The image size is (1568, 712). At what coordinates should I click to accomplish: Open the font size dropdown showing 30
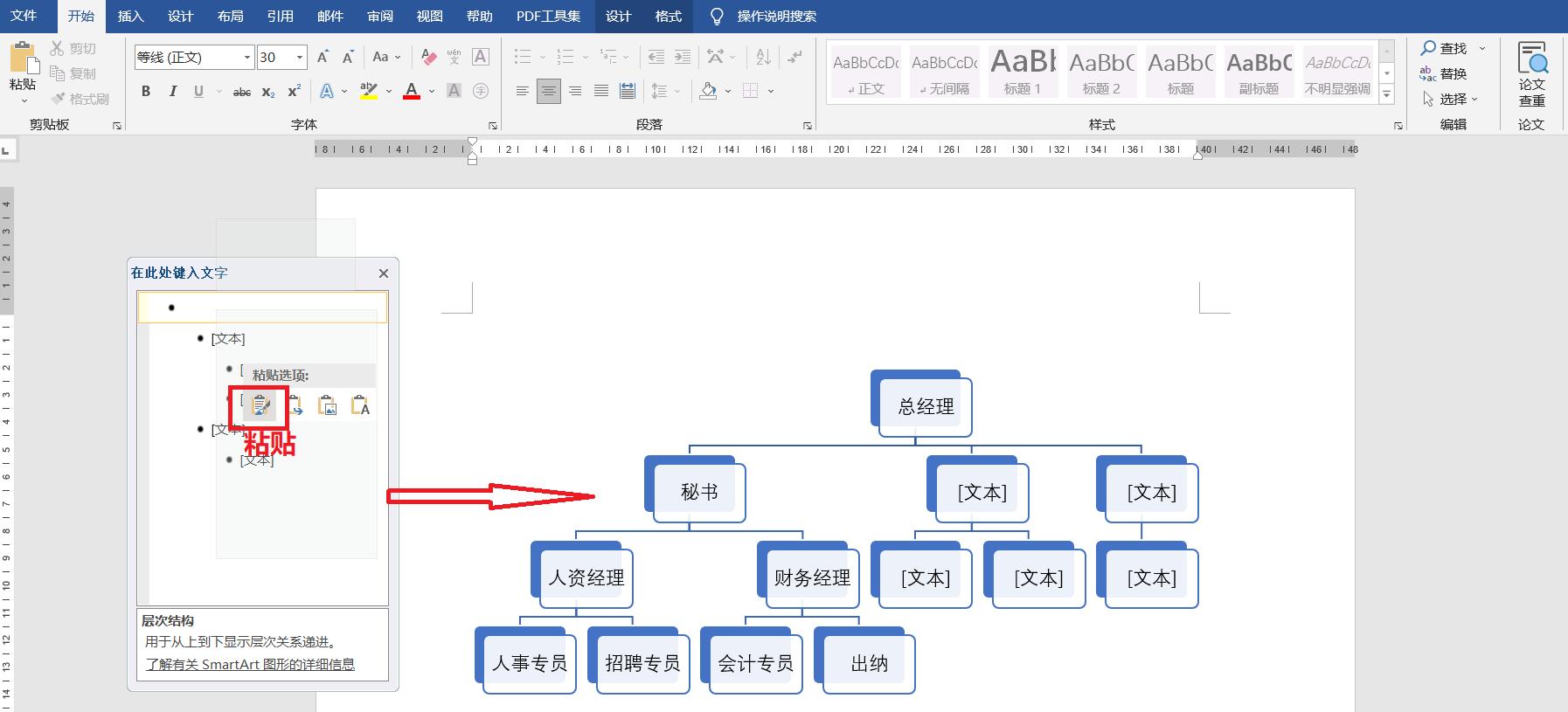pyautogui.click(x=300, y=57)
